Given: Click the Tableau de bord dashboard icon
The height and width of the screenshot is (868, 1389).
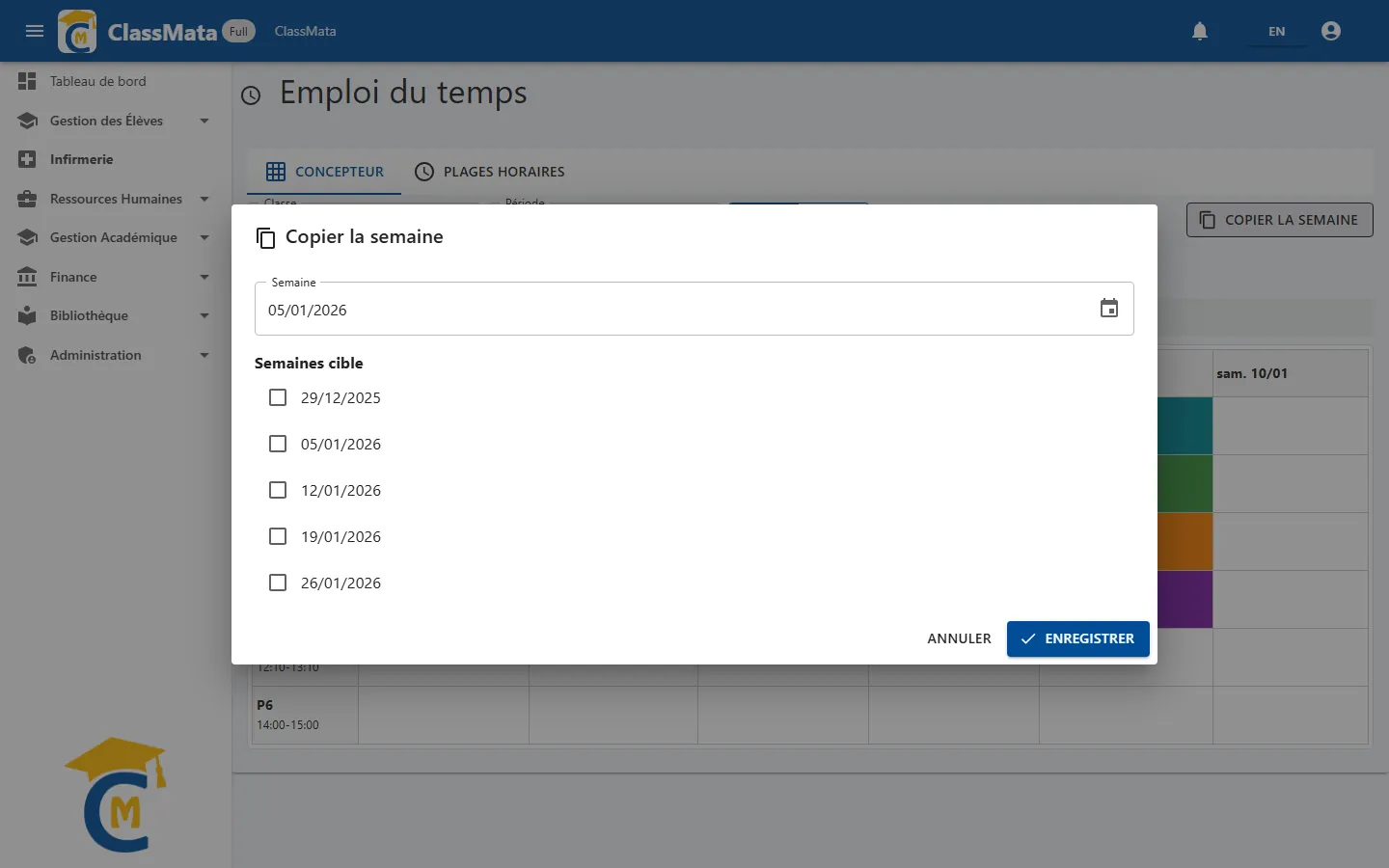Looking at the screenshot, I should click(27, 81).
